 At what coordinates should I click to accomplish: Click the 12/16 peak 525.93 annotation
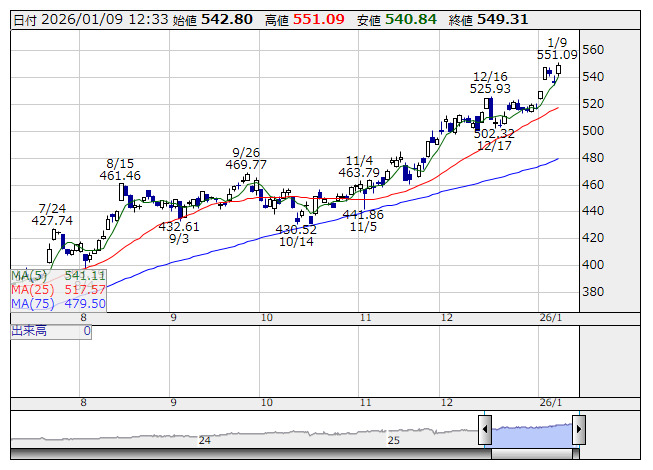pos(490,82)
